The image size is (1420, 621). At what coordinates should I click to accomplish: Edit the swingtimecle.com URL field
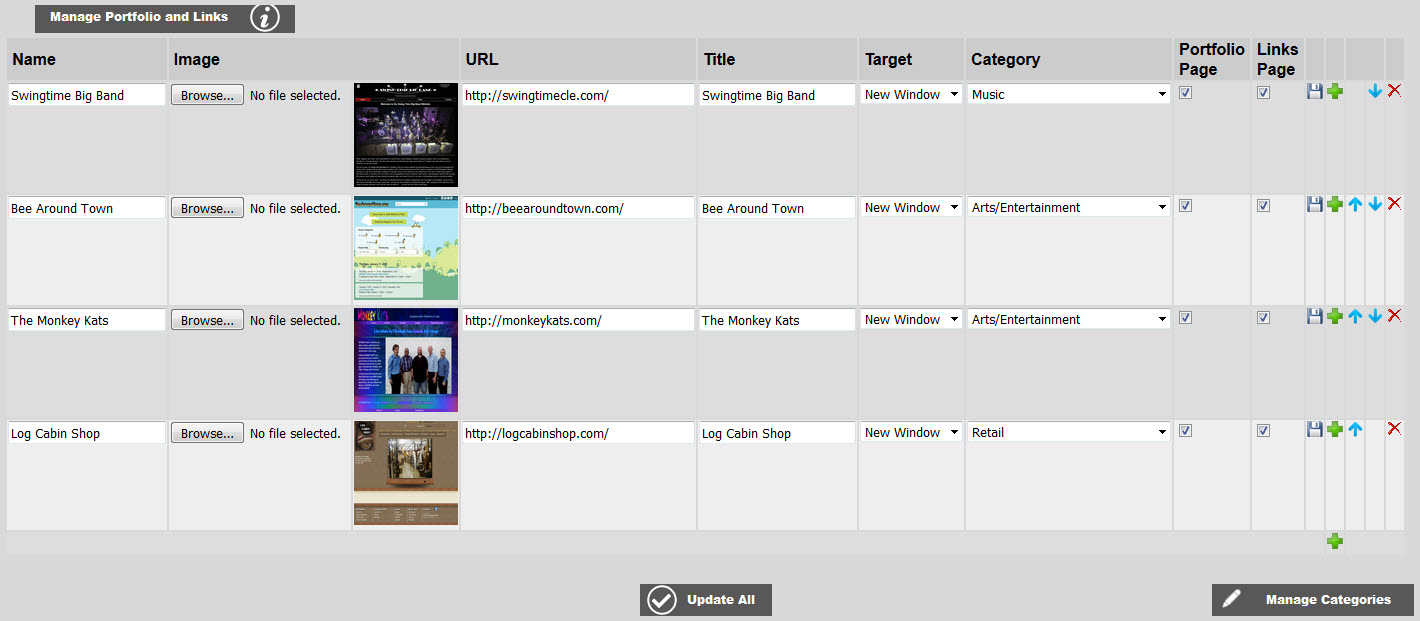click(x=578, y=95)
